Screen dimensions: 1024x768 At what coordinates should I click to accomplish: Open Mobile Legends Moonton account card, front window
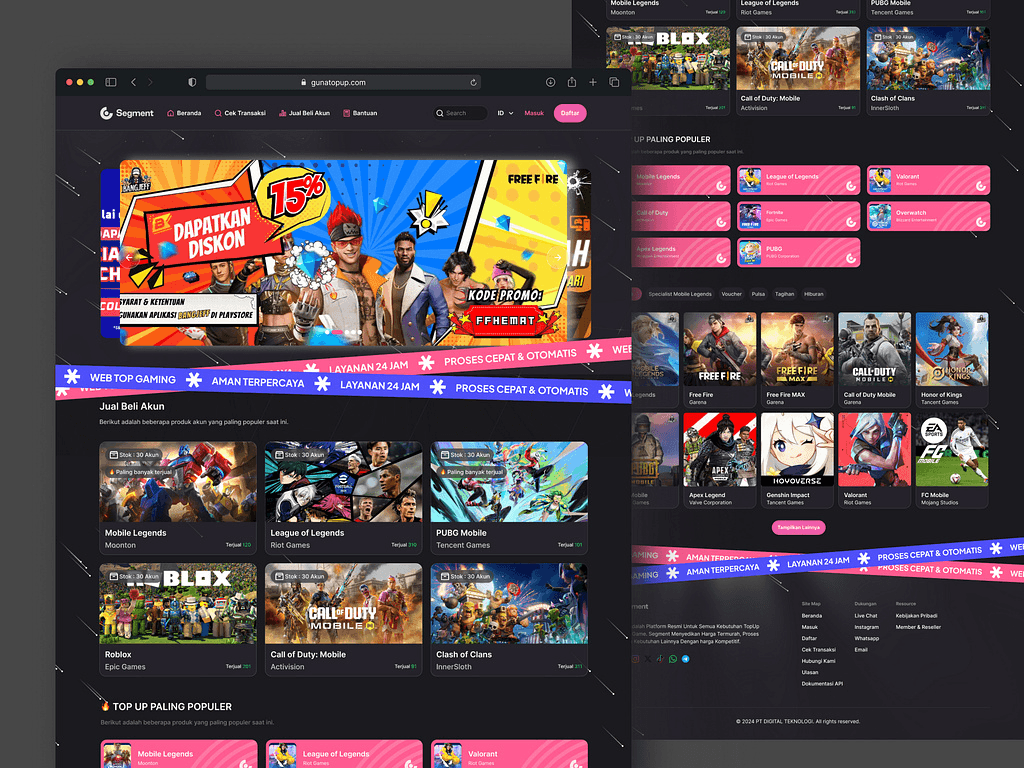click(178, 498)
